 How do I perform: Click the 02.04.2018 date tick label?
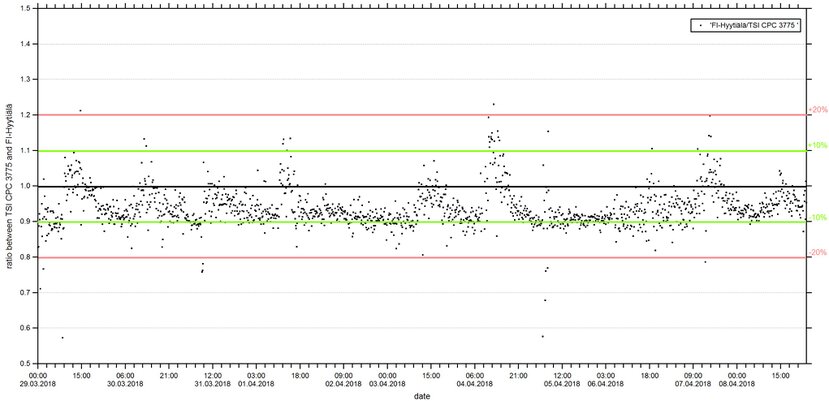(x=343, y=383)
